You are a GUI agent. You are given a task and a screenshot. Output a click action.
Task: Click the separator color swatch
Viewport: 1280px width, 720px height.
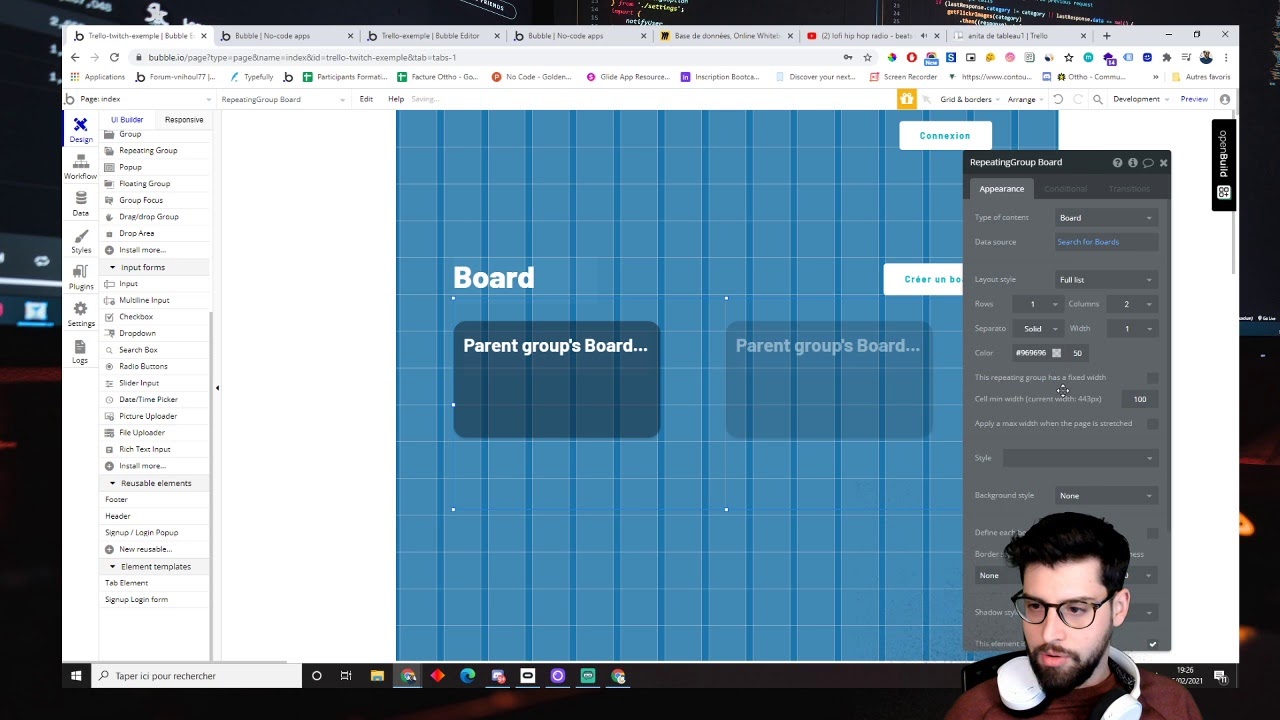click(x=1056, y=353)
